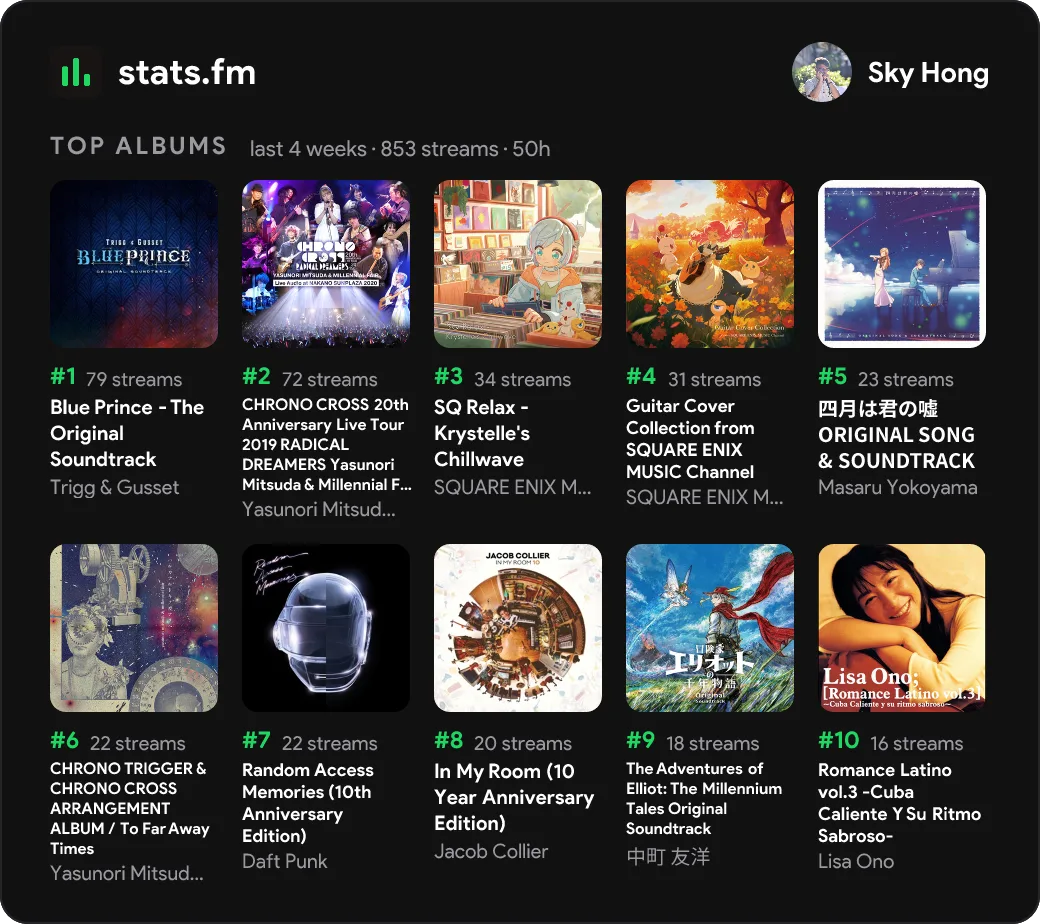Open the 四月は君の嘘 soundtrack album cover
The height and width of the screenshot is (924, 1040).
tap(902, 264)
